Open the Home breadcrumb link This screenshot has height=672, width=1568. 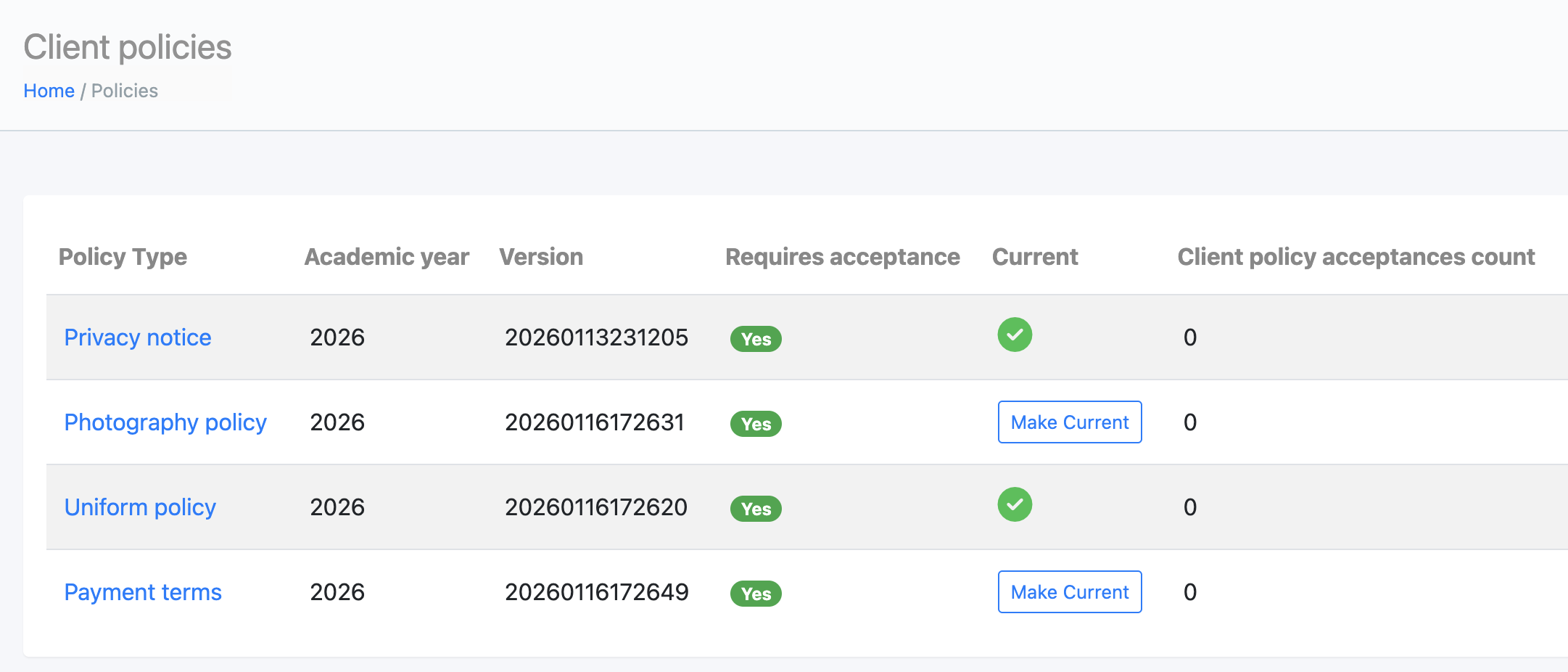point(49,91)
